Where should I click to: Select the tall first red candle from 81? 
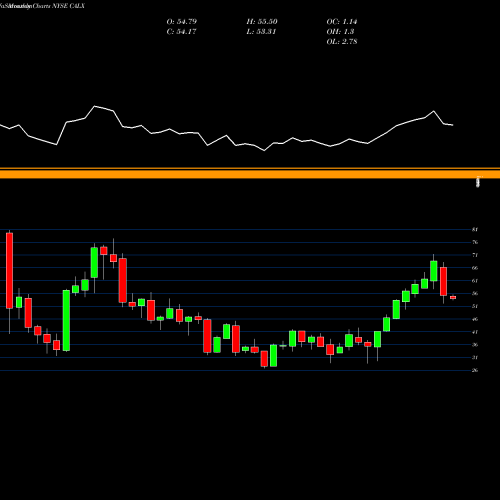9,270
